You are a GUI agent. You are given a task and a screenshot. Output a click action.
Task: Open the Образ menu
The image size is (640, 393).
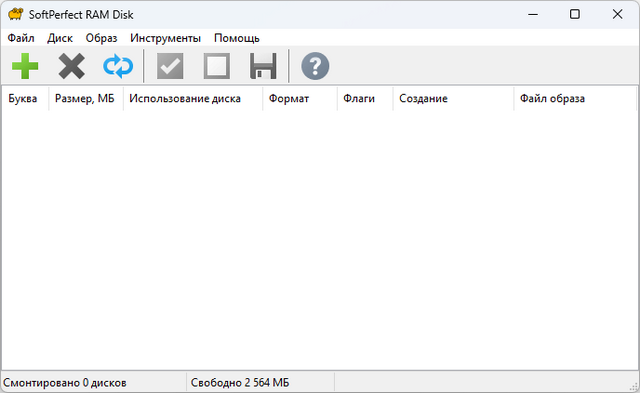pyautogui.click(x=101, y=38)
